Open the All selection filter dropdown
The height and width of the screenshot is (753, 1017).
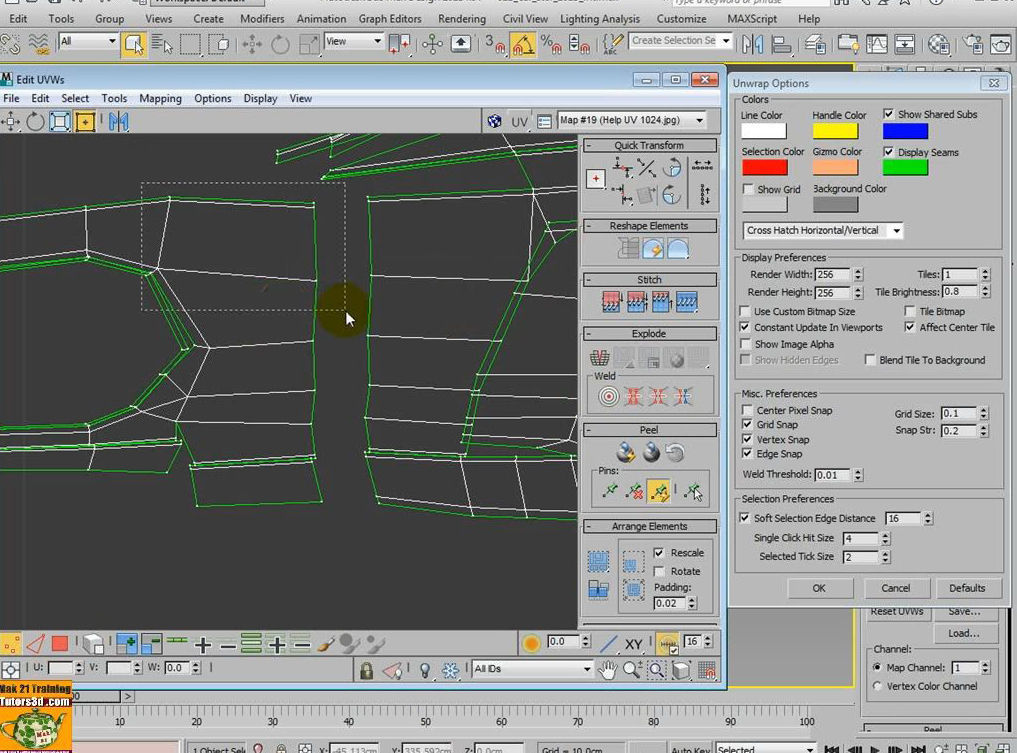pyautogui.click(x=88, y=42)
